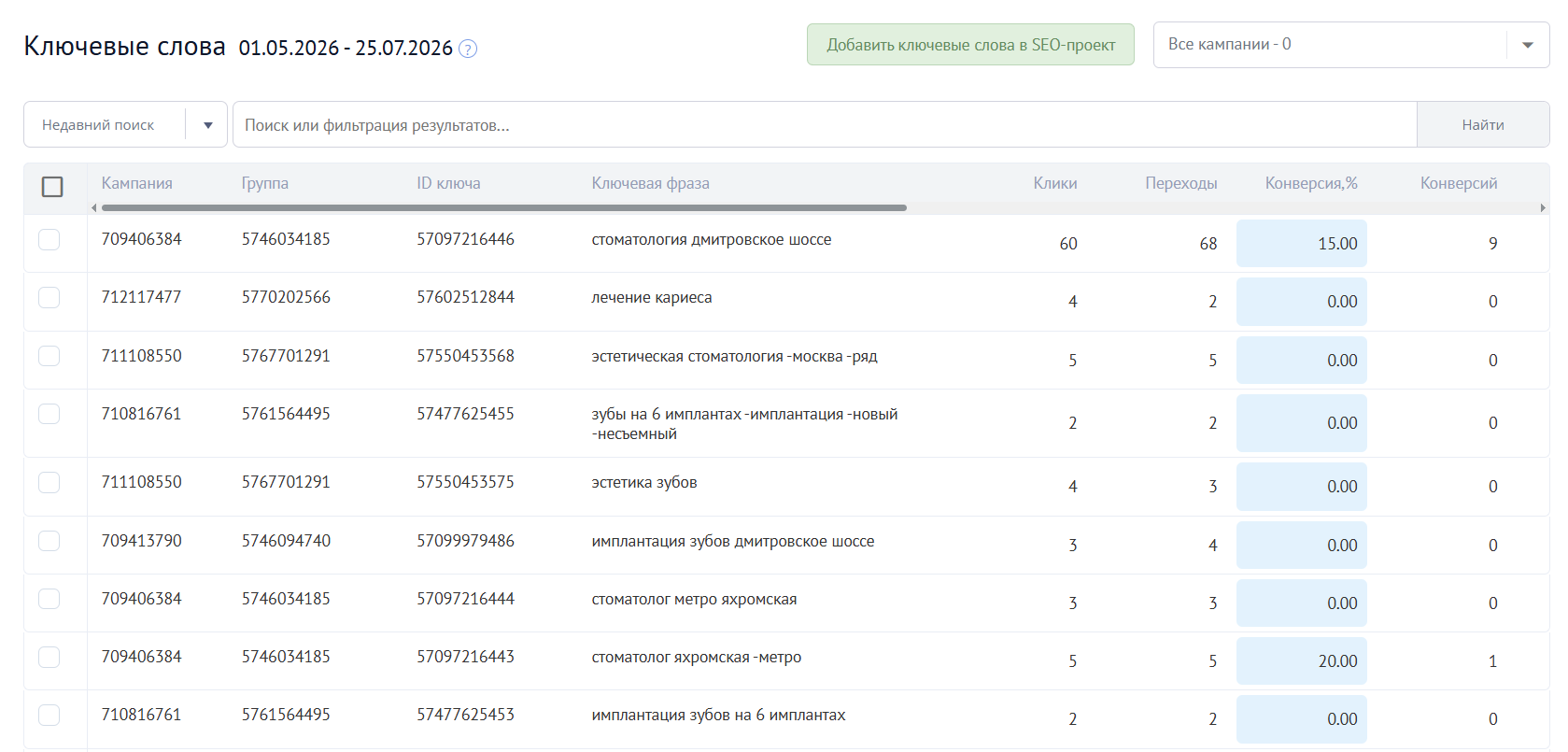Click key ID 57099979486
Screen dimensions: 1568x752
click(x=465, y=541)
